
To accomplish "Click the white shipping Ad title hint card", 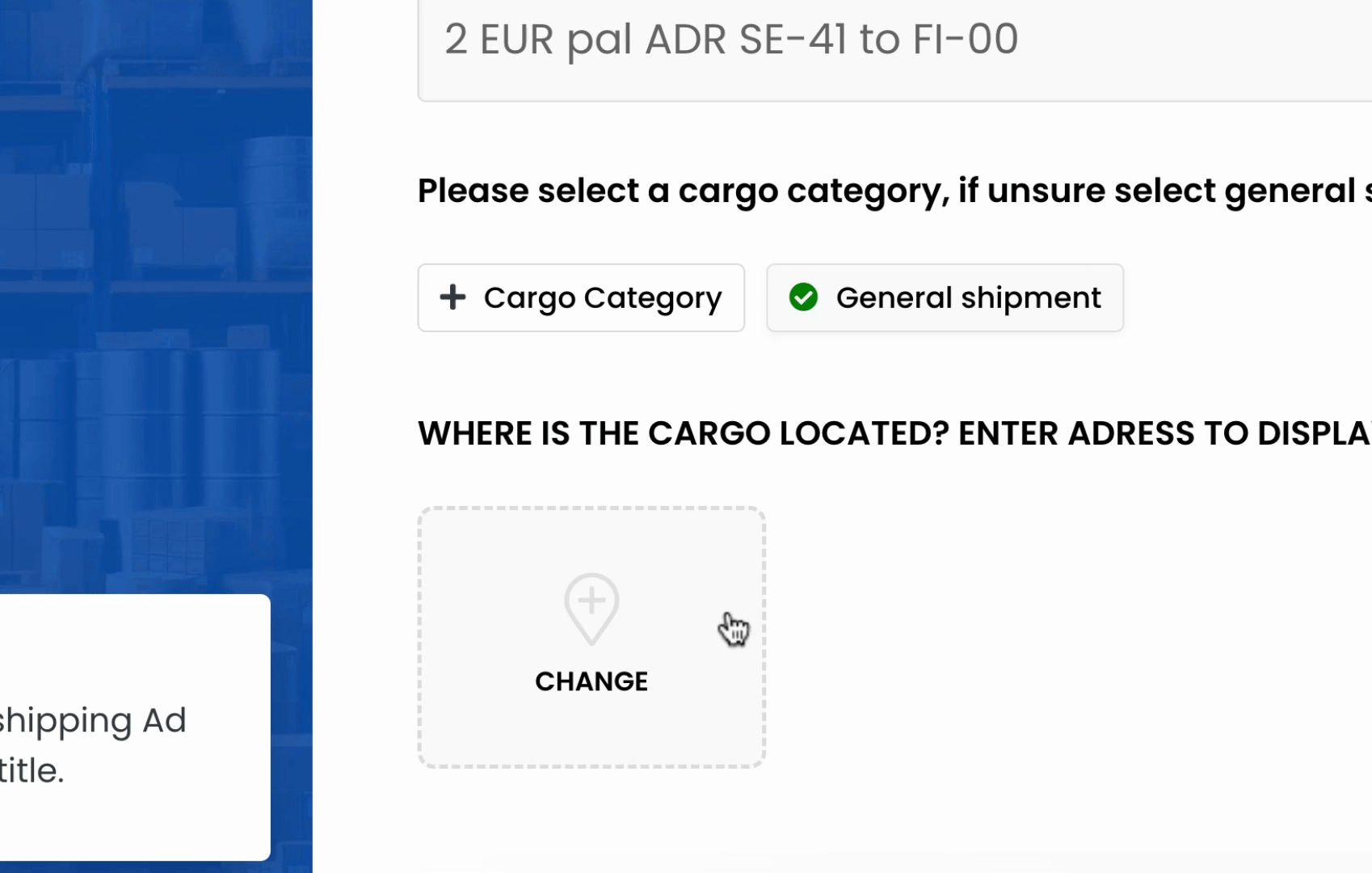I will tap(135, 727).
